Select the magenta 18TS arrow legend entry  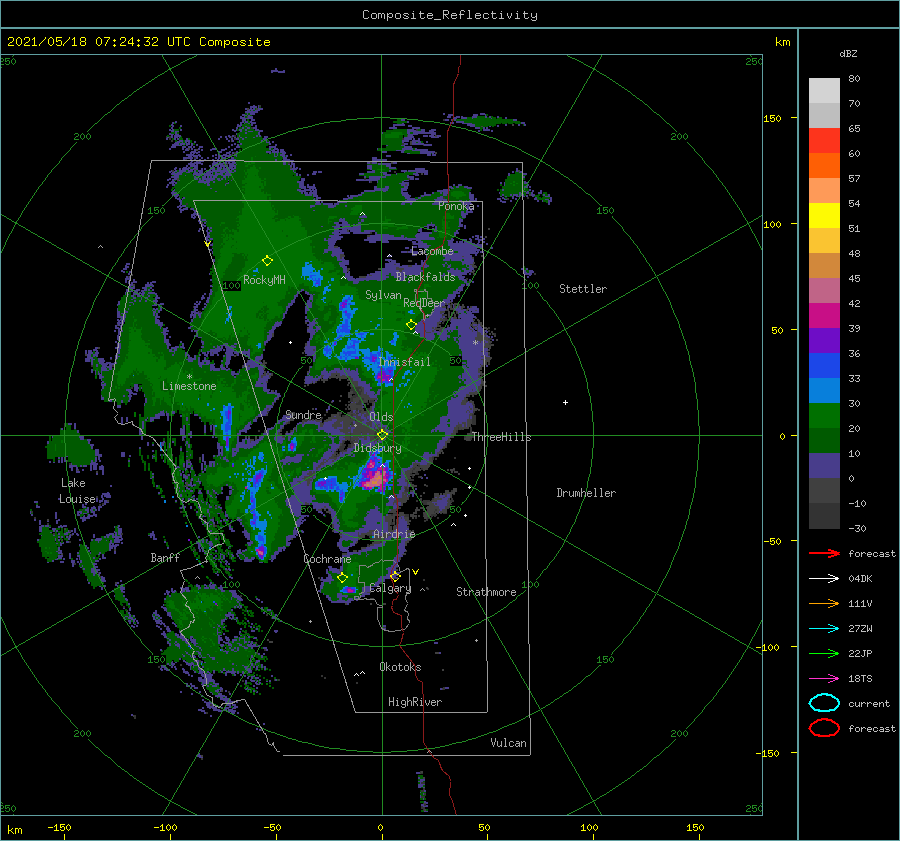824,678
